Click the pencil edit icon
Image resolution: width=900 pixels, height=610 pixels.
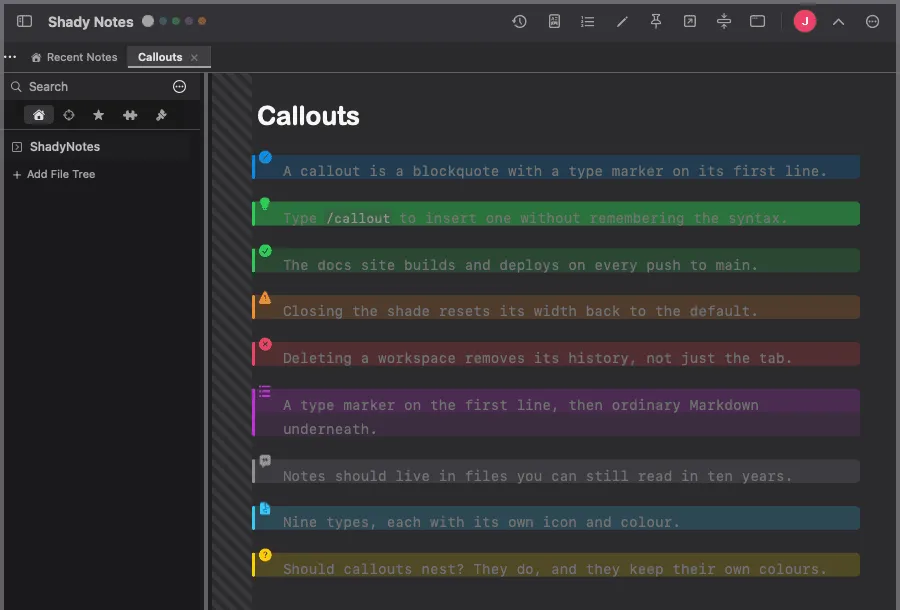point(622,22)
